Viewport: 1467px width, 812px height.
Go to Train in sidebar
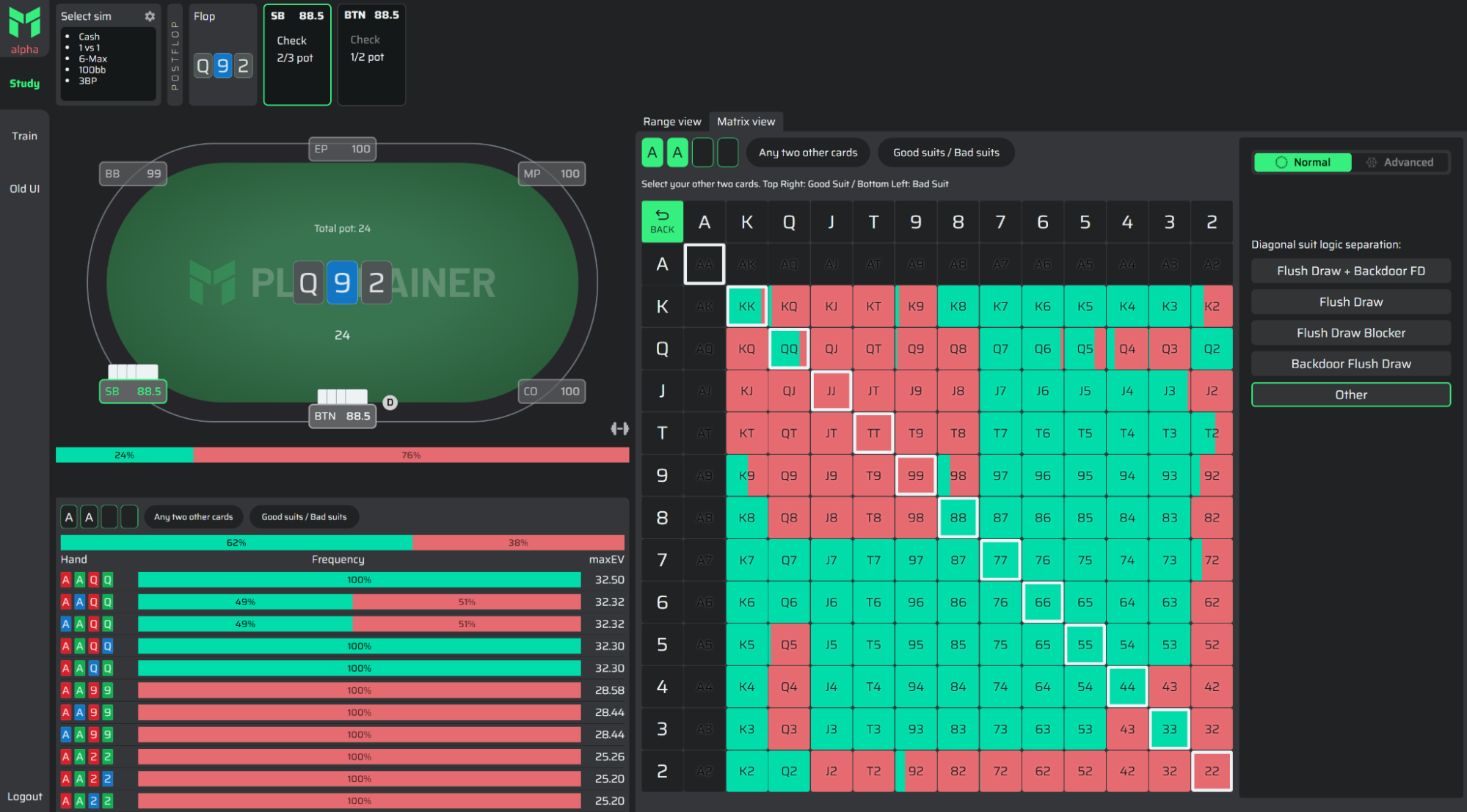24,136
